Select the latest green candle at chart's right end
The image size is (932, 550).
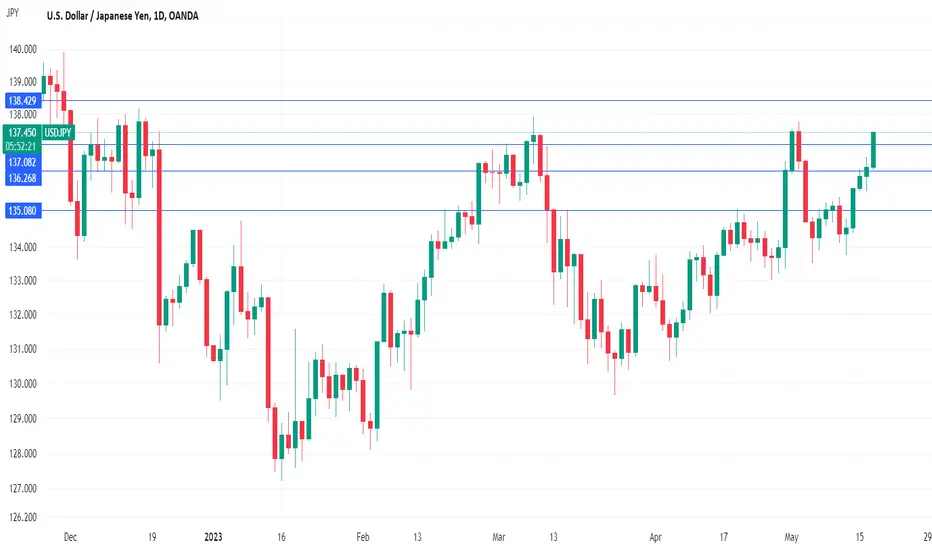pos(874,150)
